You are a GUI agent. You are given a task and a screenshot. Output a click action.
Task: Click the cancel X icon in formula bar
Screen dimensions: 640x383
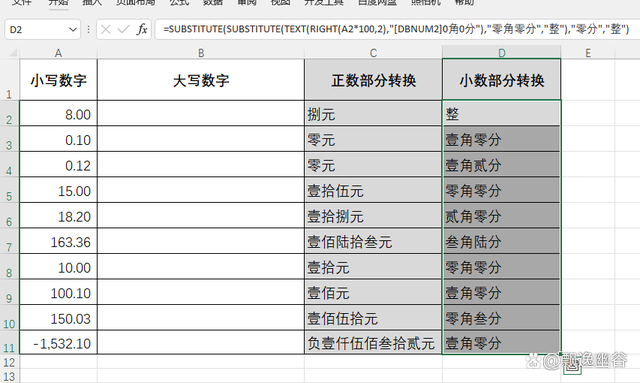(x=106, y=29)
